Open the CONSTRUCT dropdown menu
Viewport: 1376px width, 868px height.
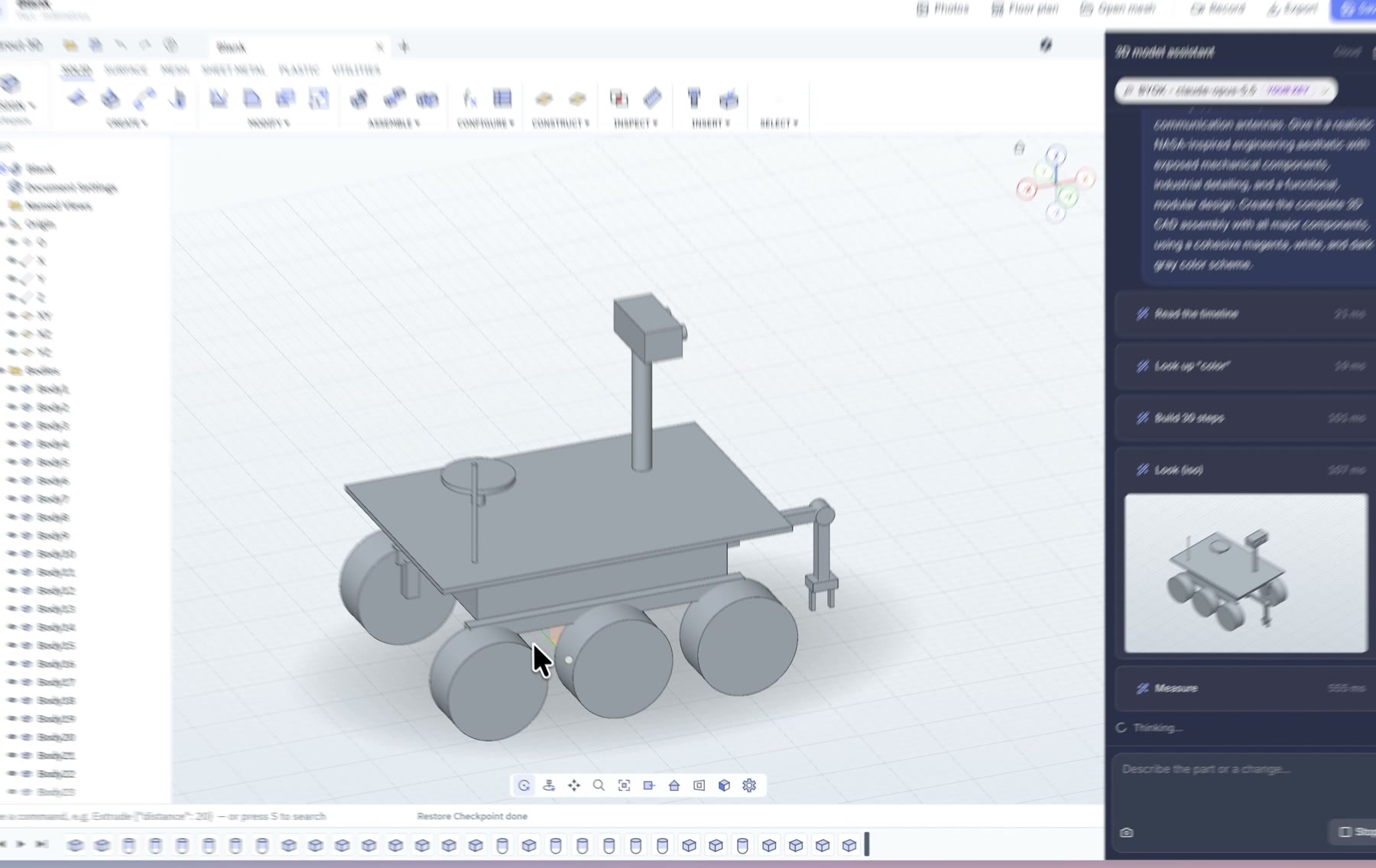coord(560,123)
